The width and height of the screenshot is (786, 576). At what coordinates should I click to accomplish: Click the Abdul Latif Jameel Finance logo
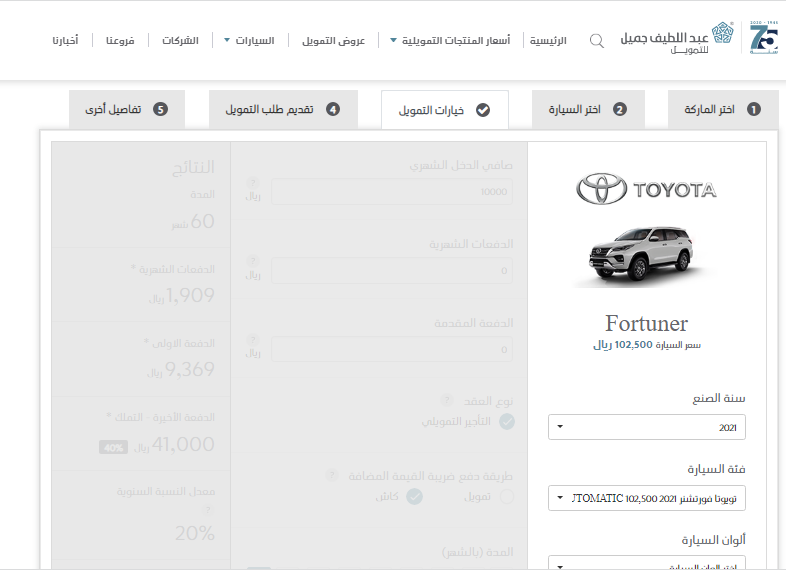(677, 38)
